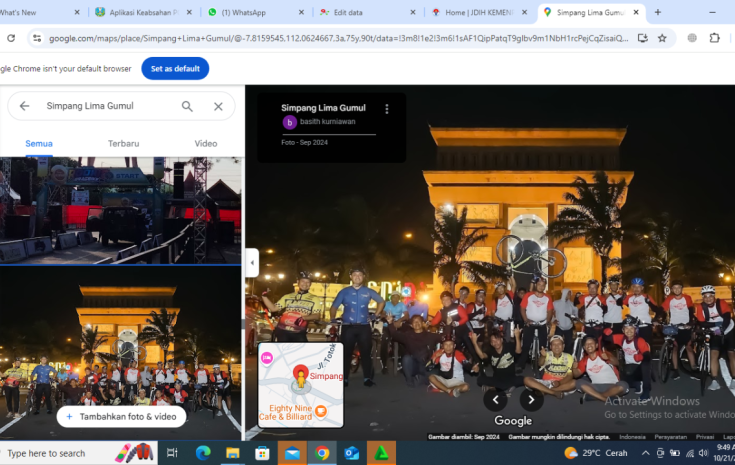
Task: Switch to the Terbaru tab
Action: click(x=123, y=144)
